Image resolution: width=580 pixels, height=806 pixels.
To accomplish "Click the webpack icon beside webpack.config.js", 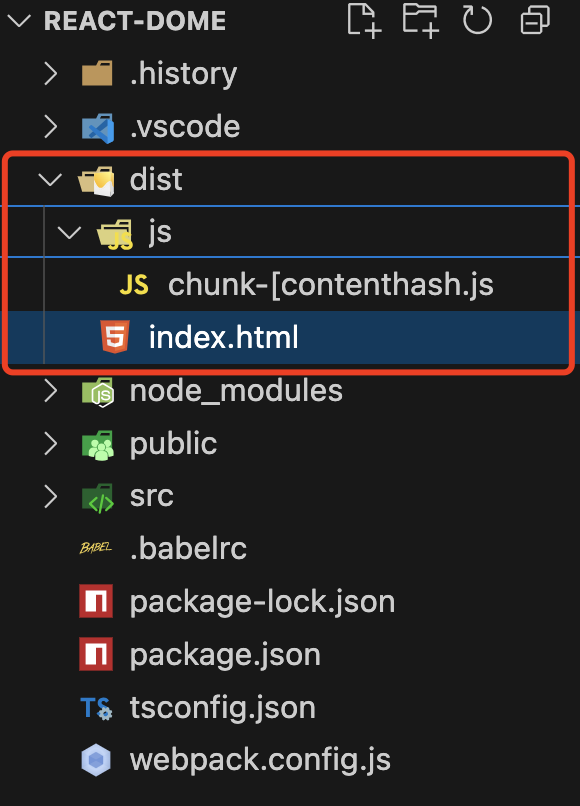I will coord(94,759).
